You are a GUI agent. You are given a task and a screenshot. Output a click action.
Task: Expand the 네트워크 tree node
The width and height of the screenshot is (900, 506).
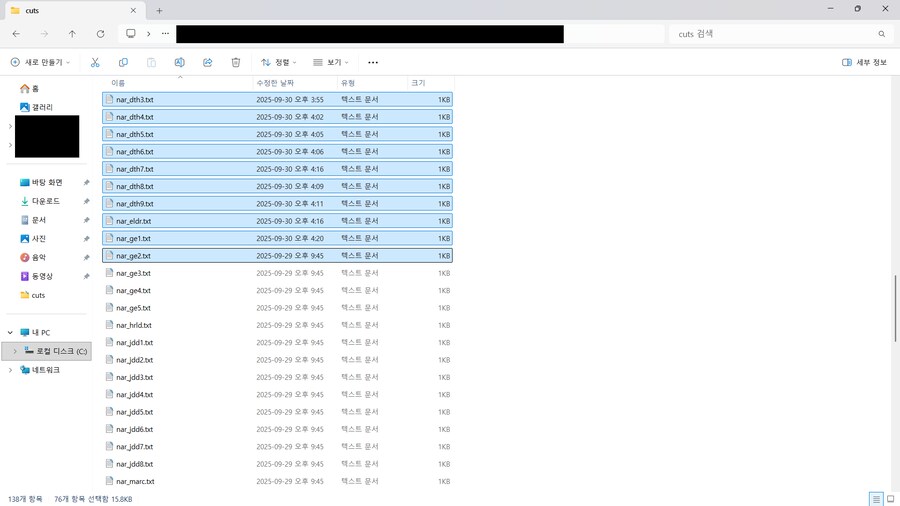(x=10, y=370)
